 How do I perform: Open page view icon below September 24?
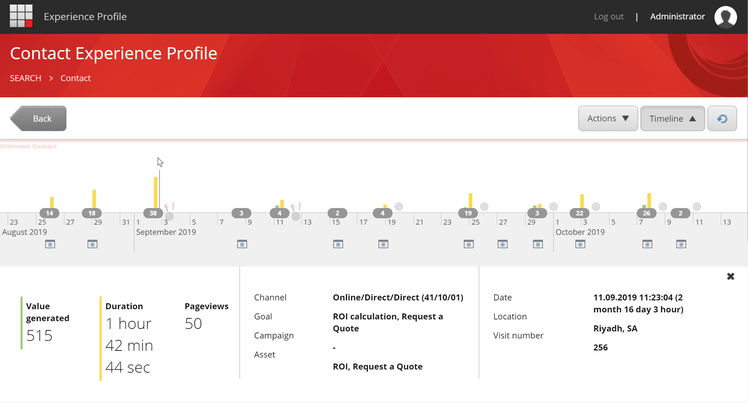(x=469, y=244)
